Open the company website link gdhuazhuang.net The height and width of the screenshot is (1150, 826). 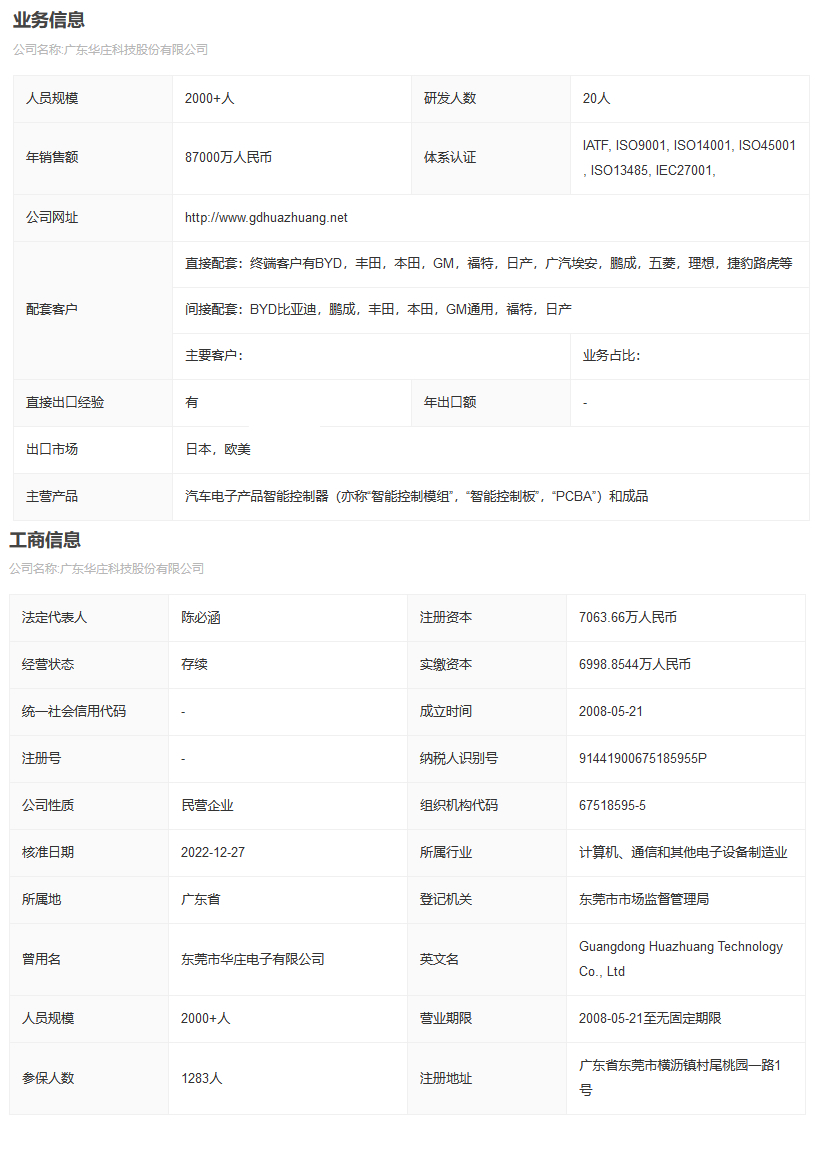(266, 218)
